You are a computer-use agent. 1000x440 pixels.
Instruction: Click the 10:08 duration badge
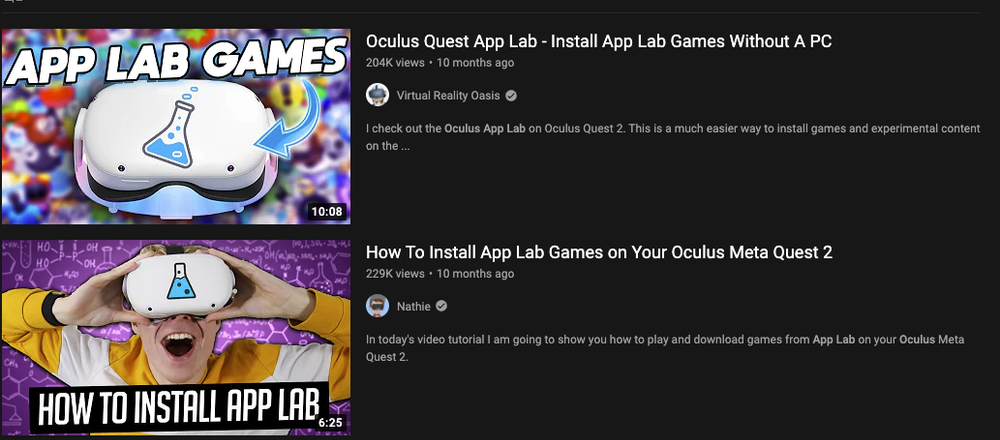327,211
